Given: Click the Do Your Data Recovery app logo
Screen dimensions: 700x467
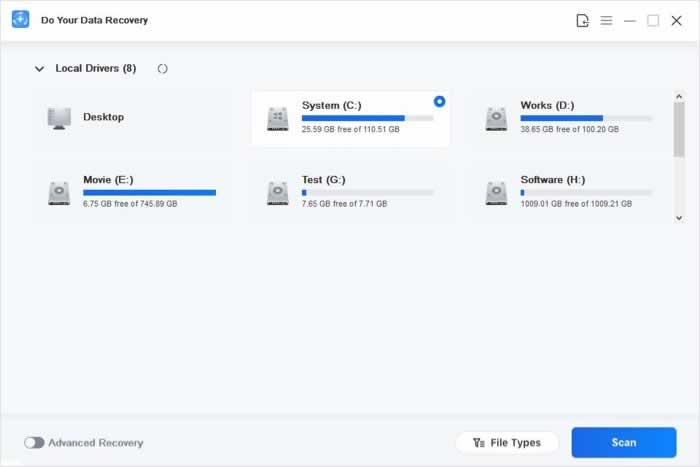Looking at the screenshot, I should pos(21,20).
